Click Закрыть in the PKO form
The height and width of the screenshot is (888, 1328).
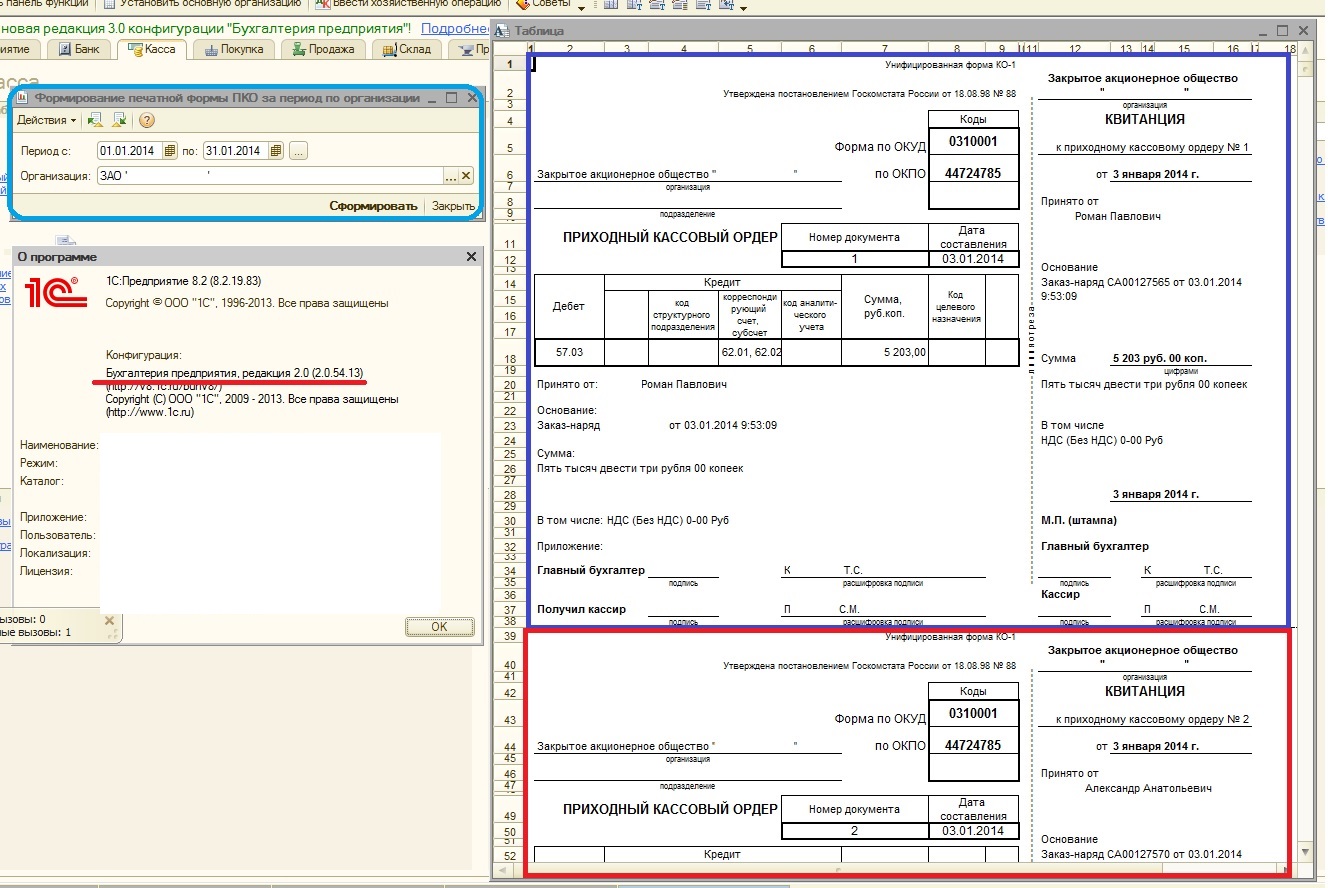click(453, 206)
